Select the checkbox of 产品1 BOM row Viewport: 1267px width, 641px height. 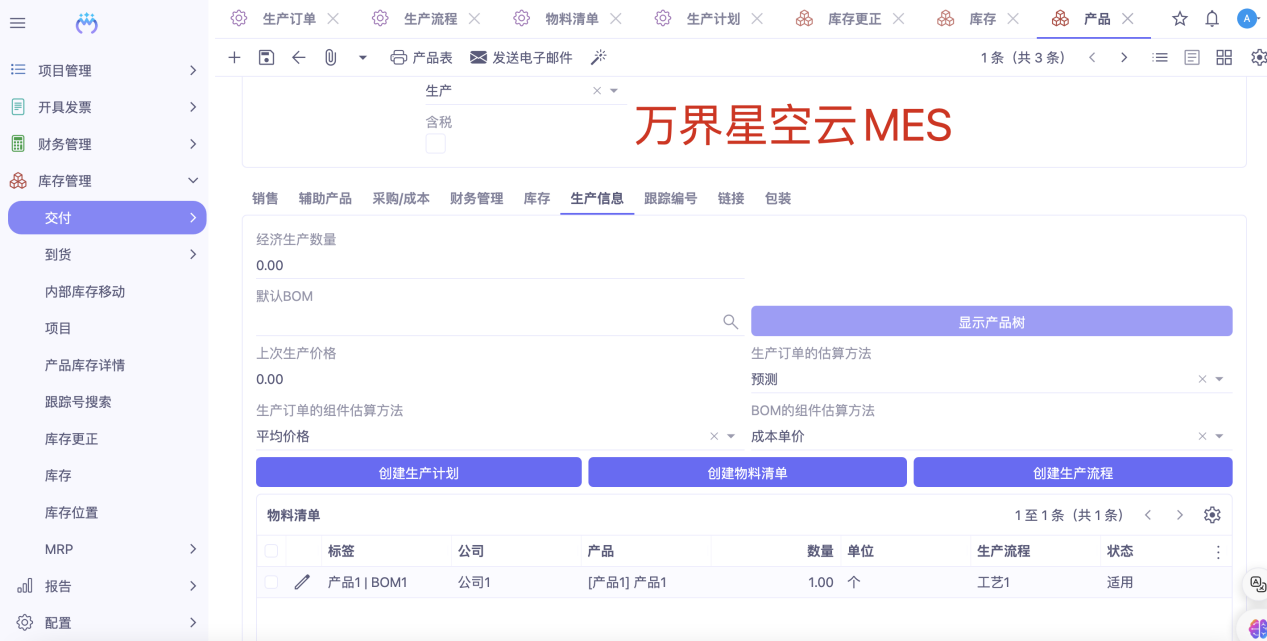point(271,581)
